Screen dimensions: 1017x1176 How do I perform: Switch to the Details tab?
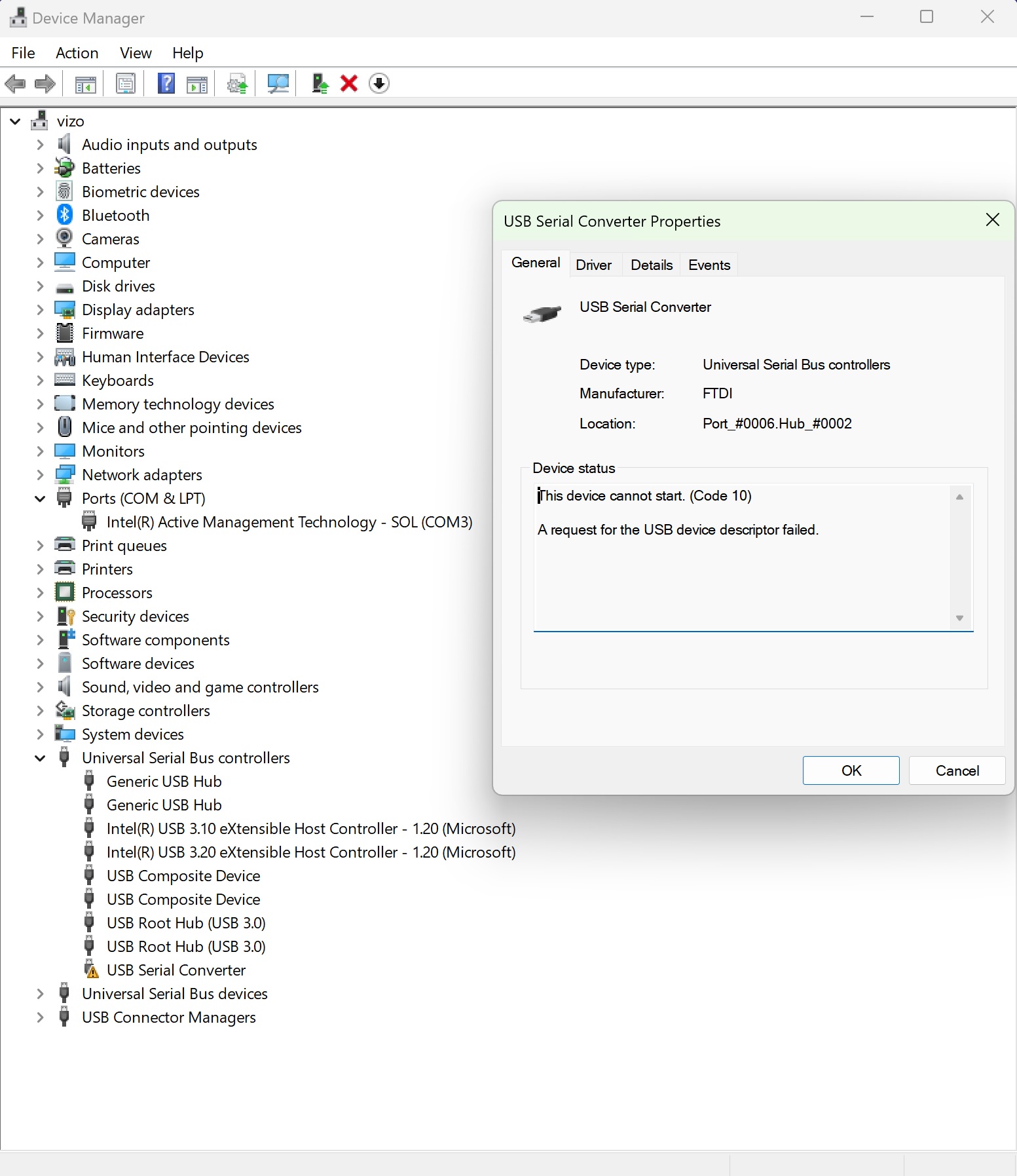pos(652,265)
